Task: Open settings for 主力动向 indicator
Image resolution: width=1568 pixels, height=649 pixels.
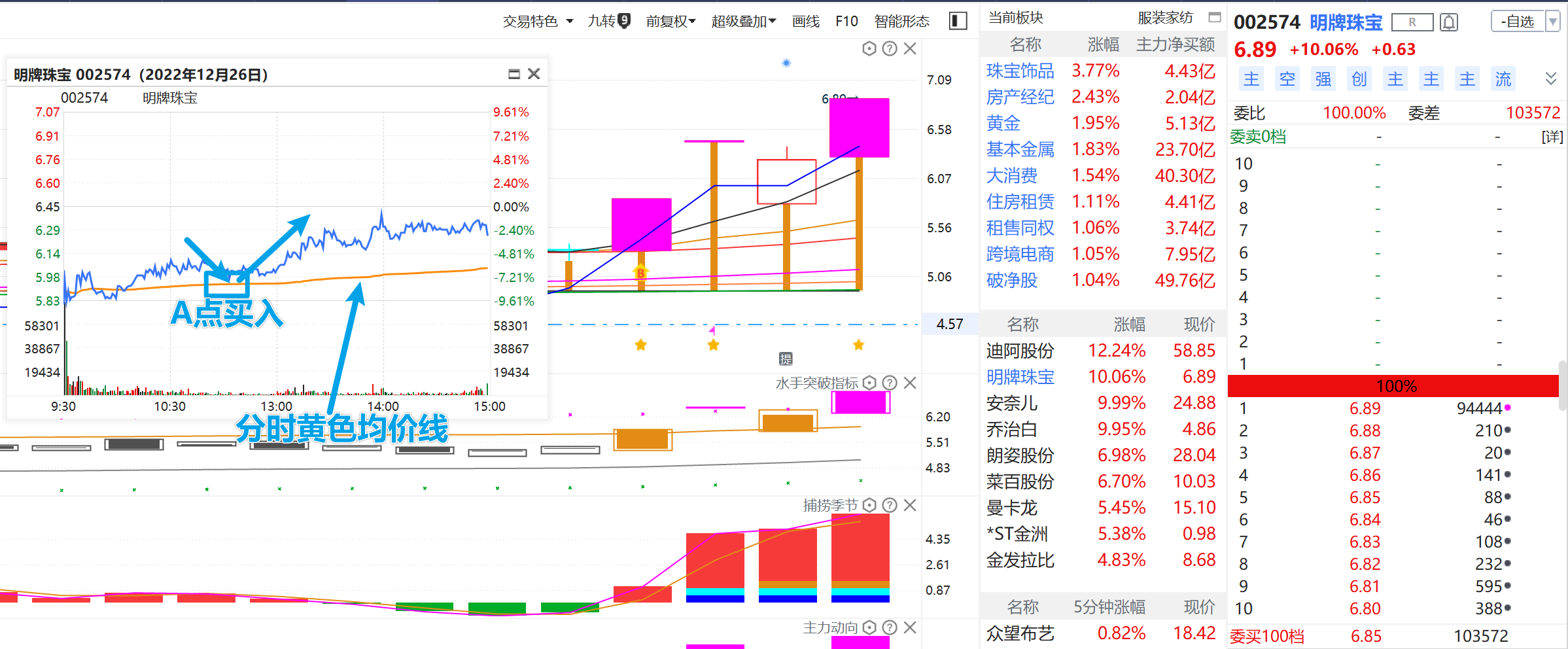Action: click(x=869, y=627)
